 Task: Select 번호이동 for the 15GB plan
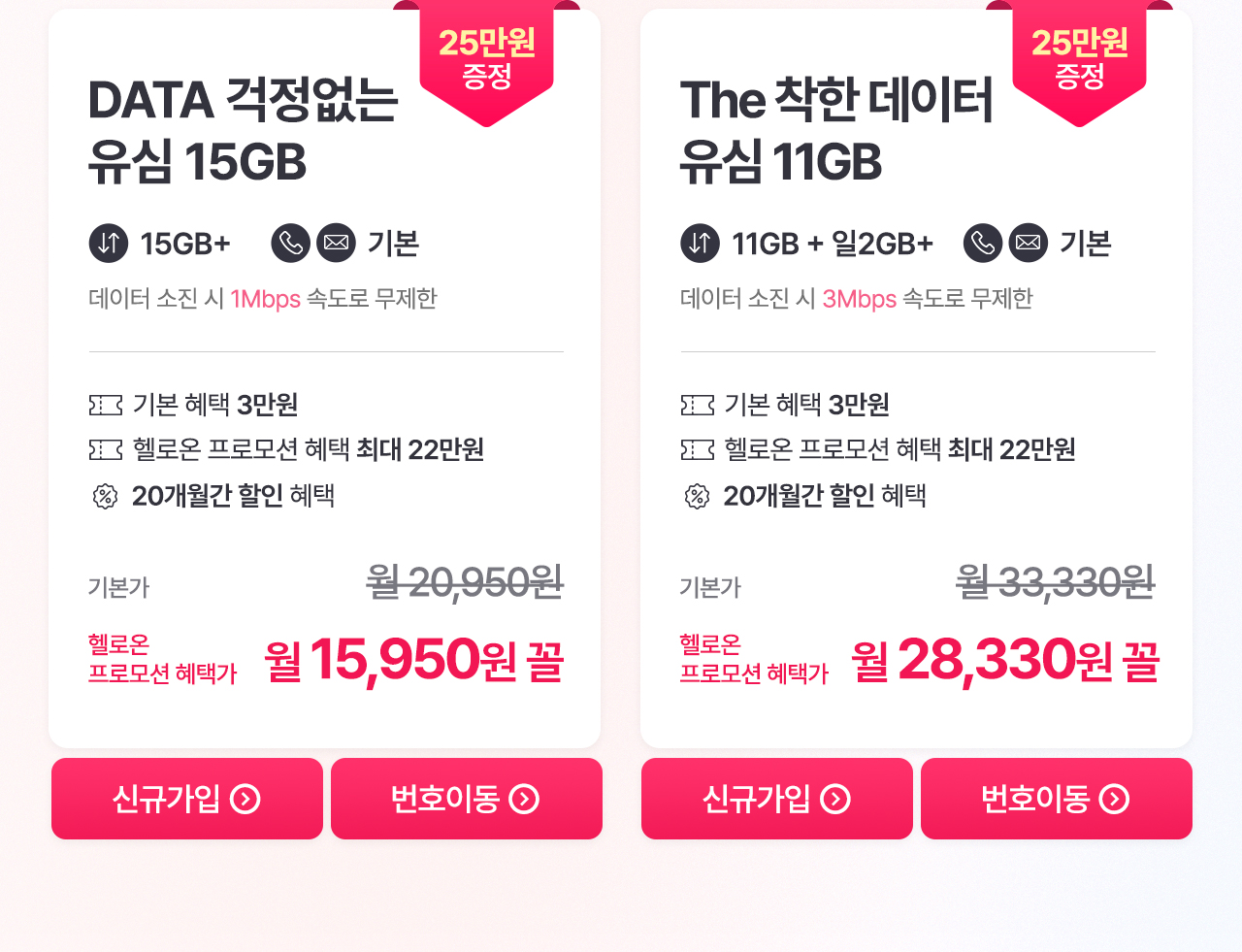tap(467, 799)
